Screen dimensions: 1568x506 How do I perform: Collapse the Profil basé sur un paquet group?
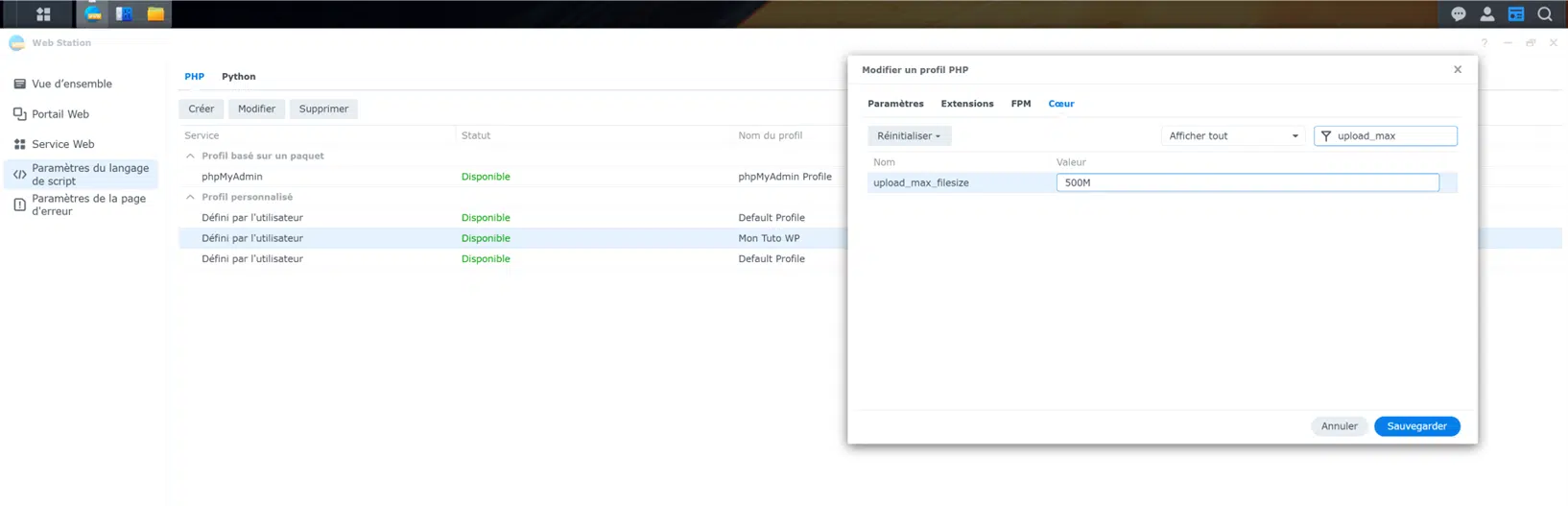[x=190, y=156]
